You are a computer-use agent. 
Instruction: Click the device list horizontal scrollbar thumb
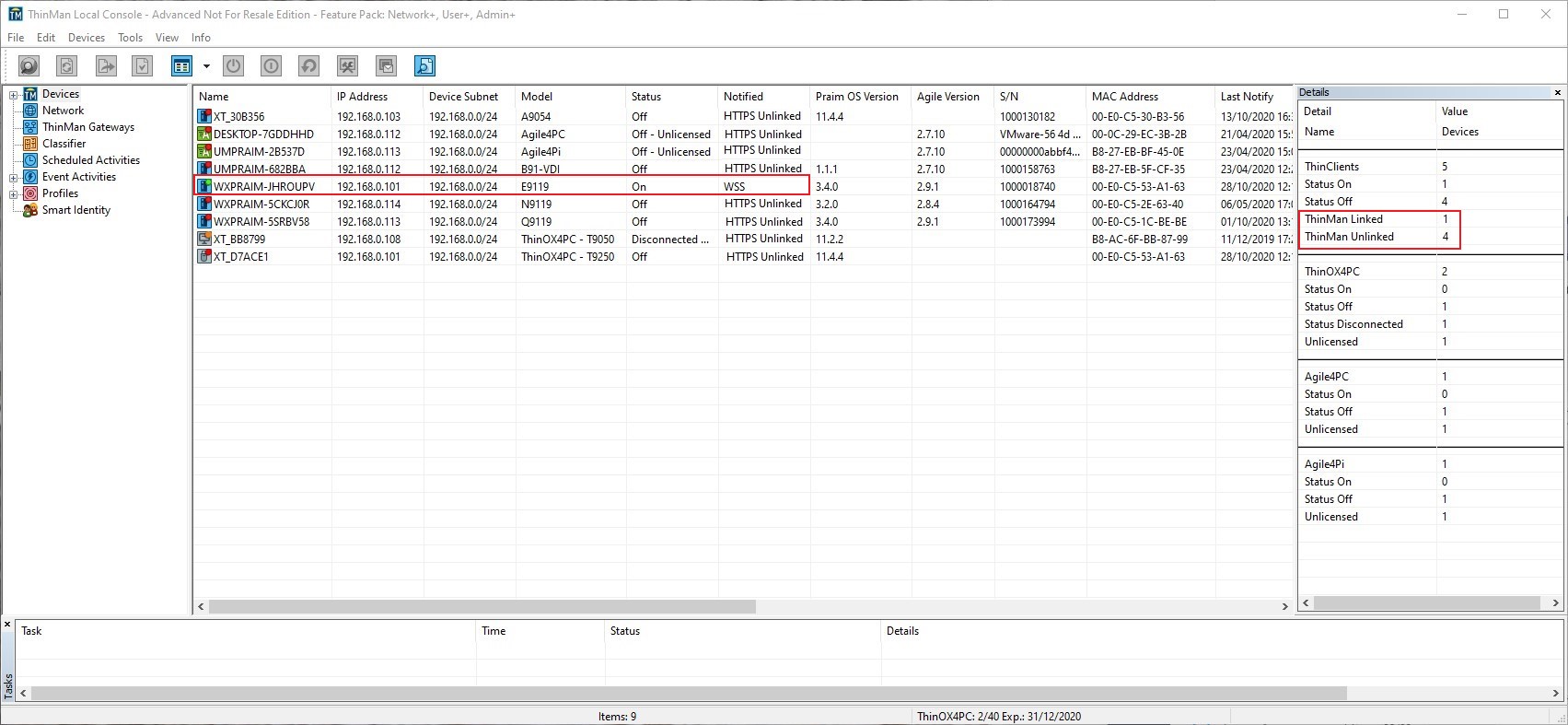click(x=482, y=607)
